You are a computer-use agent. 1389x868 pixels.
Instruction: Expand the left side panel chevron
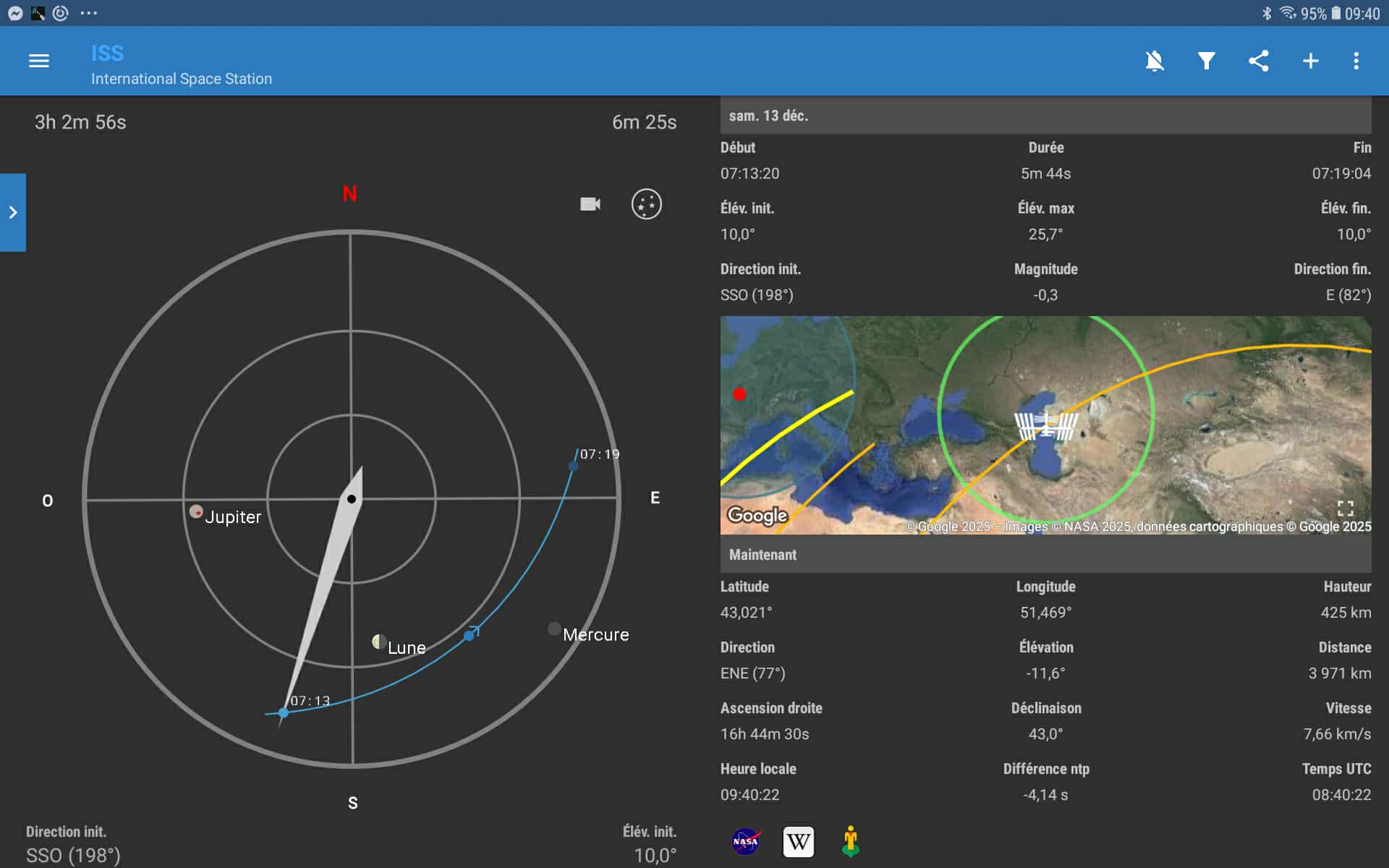point(13,212)
